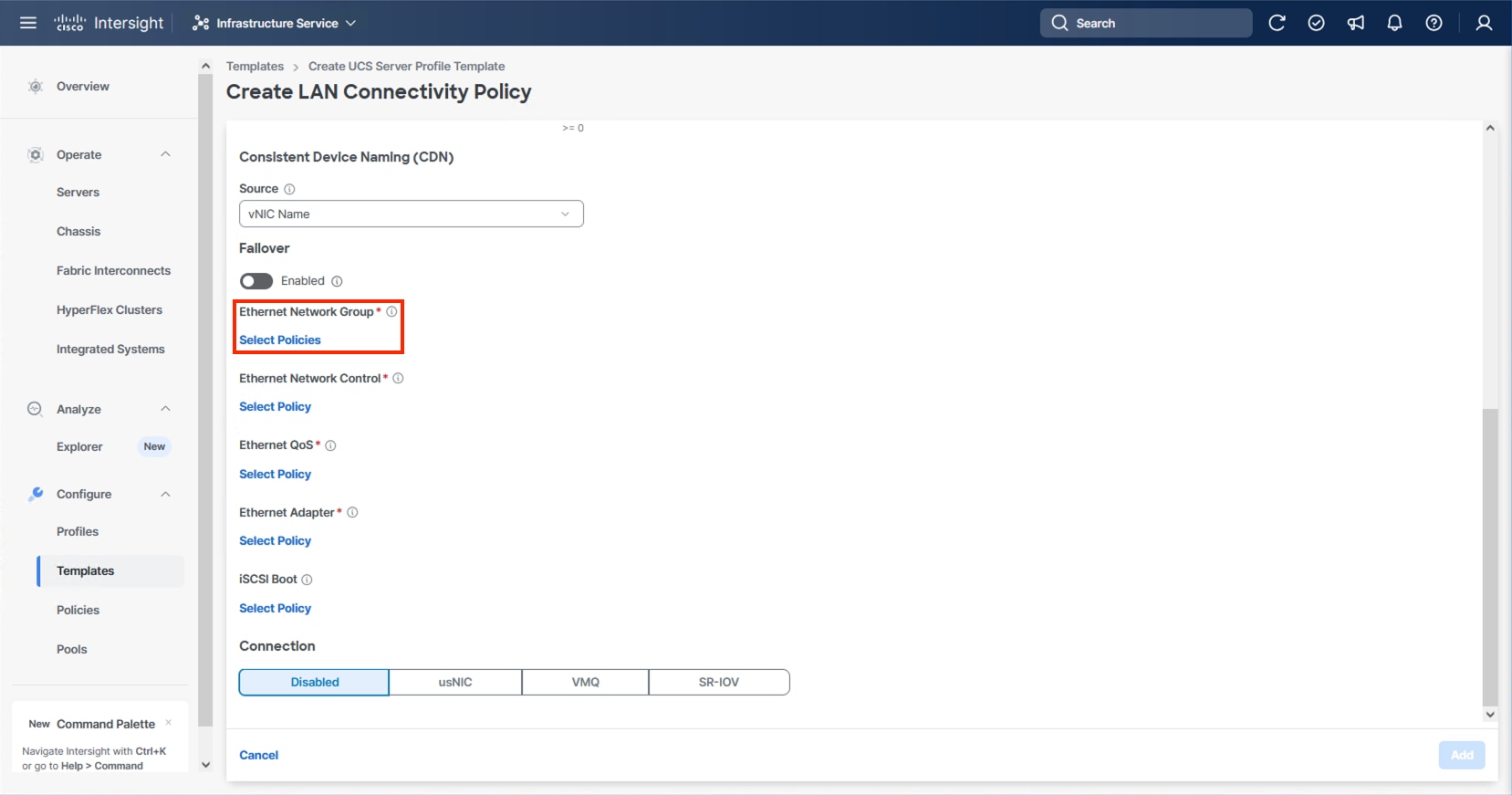Cancel the LAN Connectivity Policy creation
The height and width of the screenshot is (795, 1512).
click(258, 755)
